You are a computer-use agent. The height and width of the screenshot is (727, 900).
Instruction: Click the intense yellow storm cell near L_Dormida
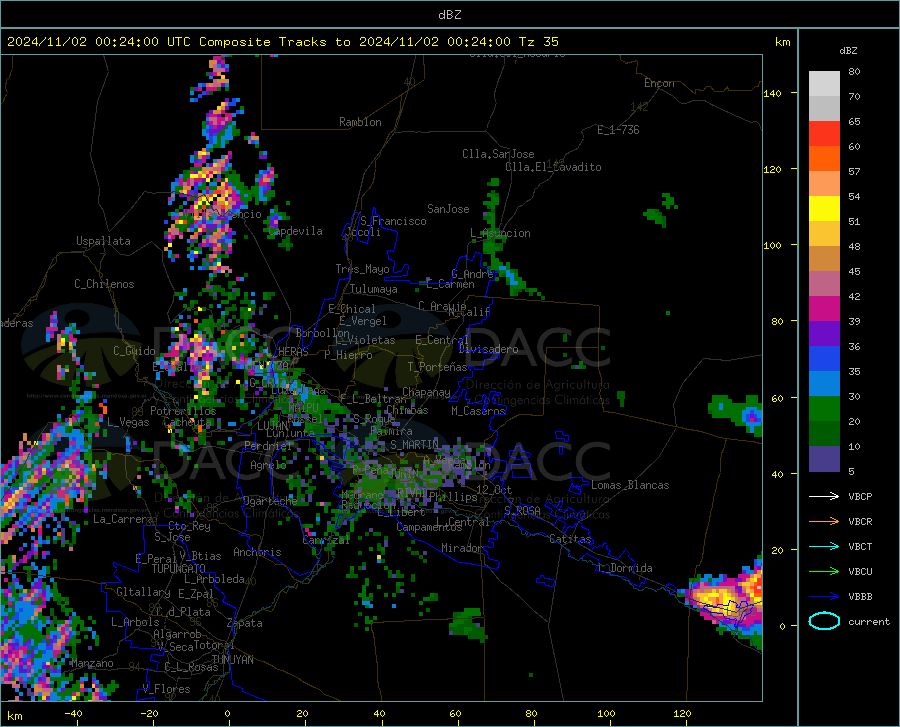click(719, 598)
